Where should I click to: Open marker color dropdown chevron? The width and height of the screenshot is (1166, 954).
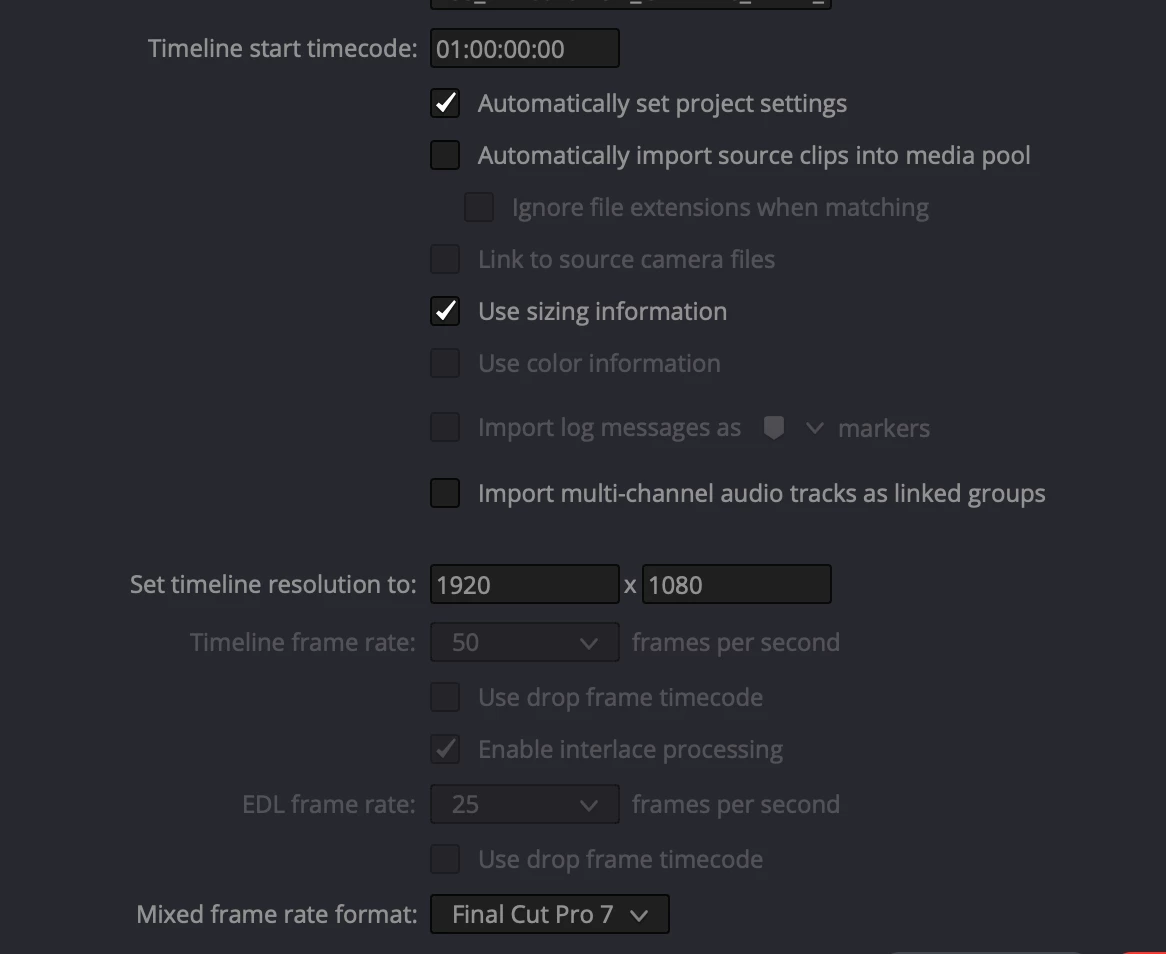click(814, 428)
